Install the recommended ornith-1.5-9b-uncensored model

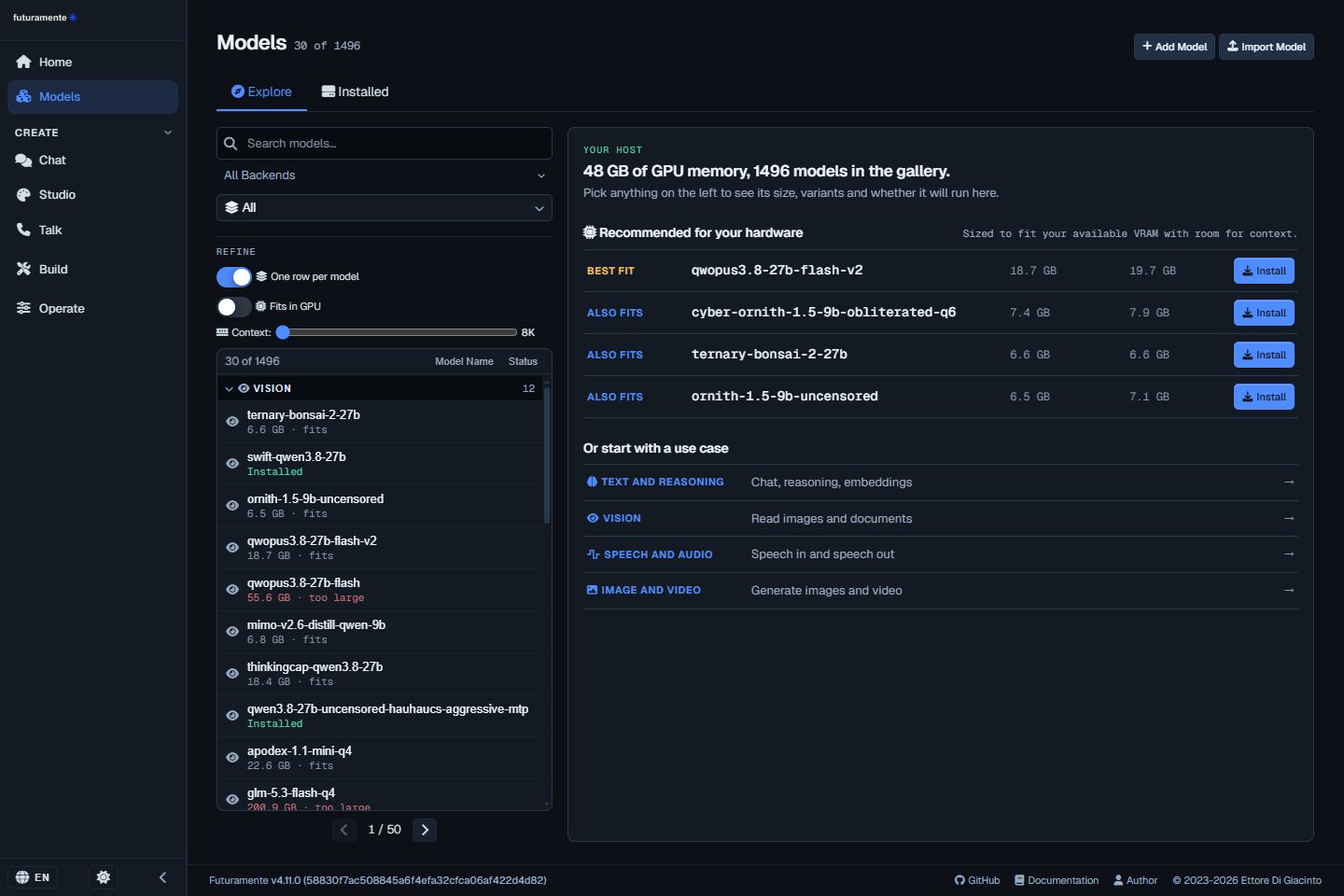click(1264, 397)
